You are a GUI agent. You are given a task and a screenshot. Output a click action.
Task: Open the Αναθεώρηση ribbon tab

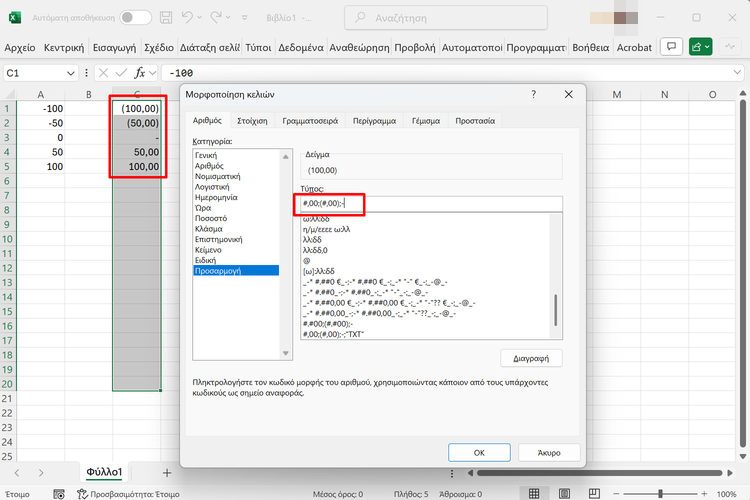[x=359, y=47]
